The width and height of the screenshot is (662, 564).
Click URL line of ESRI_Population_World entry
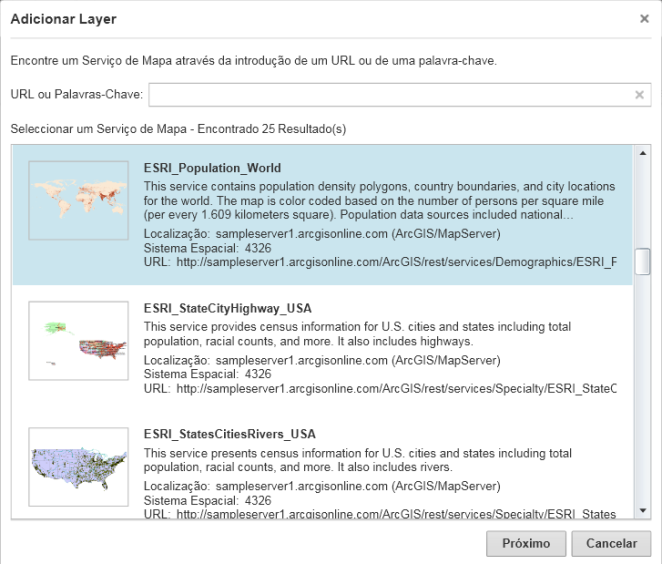pyautogui.click(x=380, y=262)
